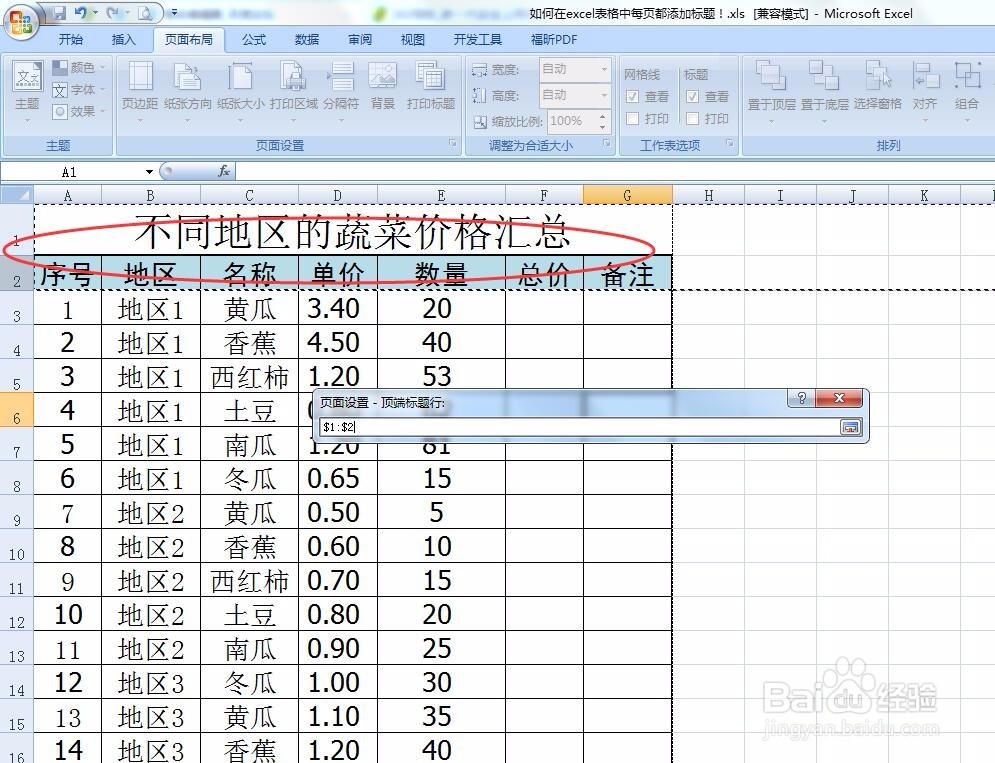Close the Page Setup title rows dialog
The image size is (995, 763).
(839, 399)
